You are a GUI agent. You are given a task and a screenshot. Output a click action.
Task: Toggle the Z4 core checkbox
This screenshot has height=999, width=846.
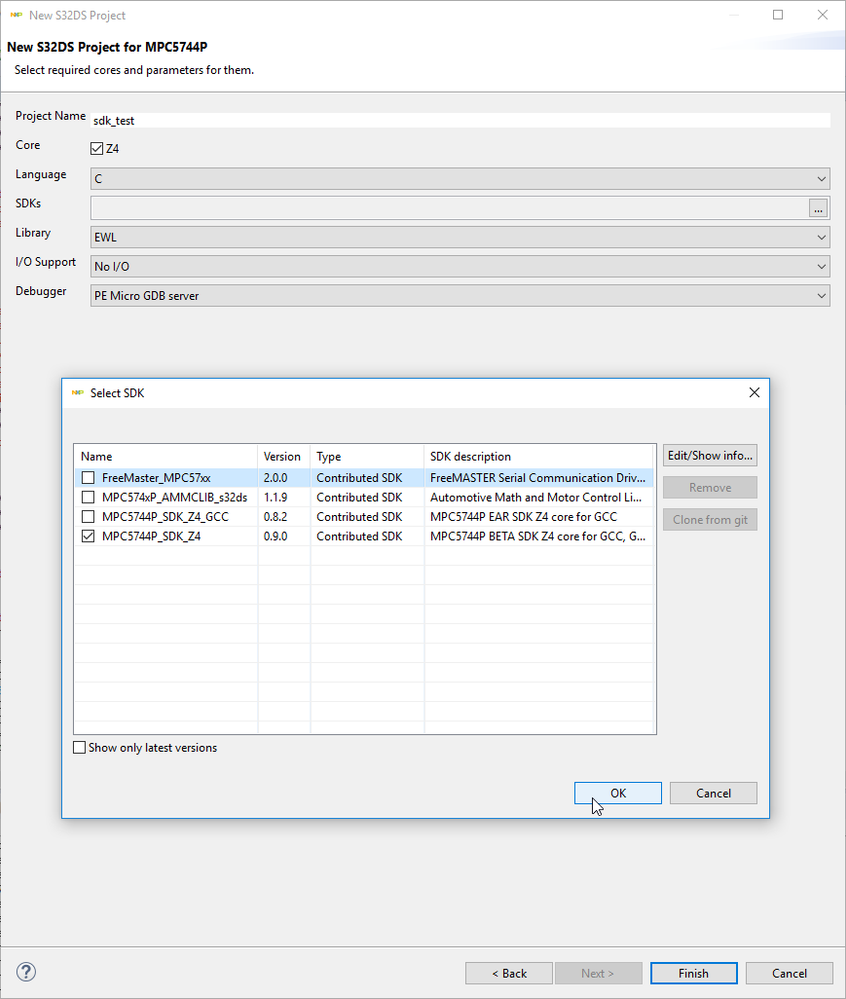click(x=97, y=148)
